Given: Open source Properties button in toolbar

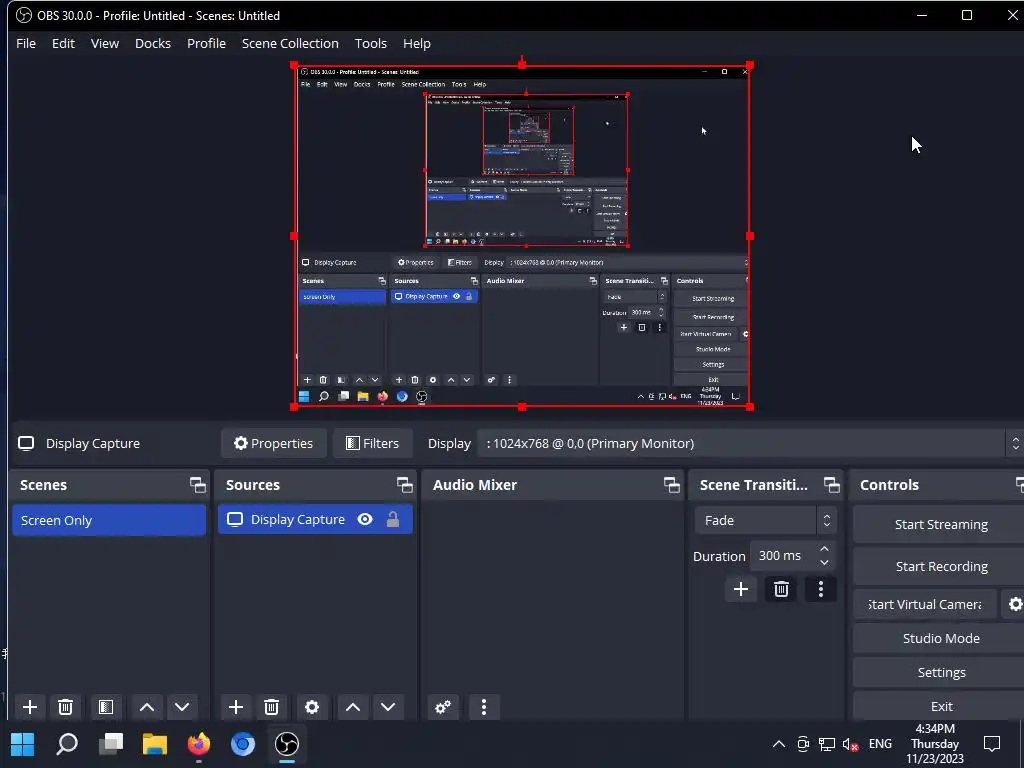Looking at the screenshot, I should [274, 443].
